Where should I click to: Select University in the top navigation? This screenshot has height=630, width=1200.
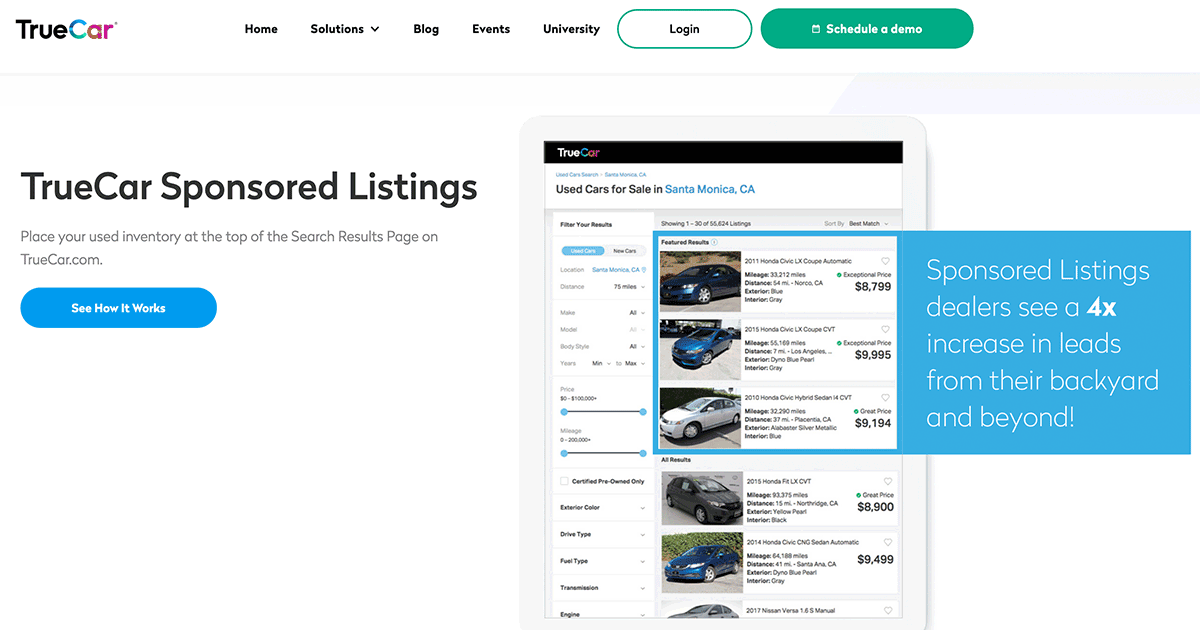click(571, 29)
